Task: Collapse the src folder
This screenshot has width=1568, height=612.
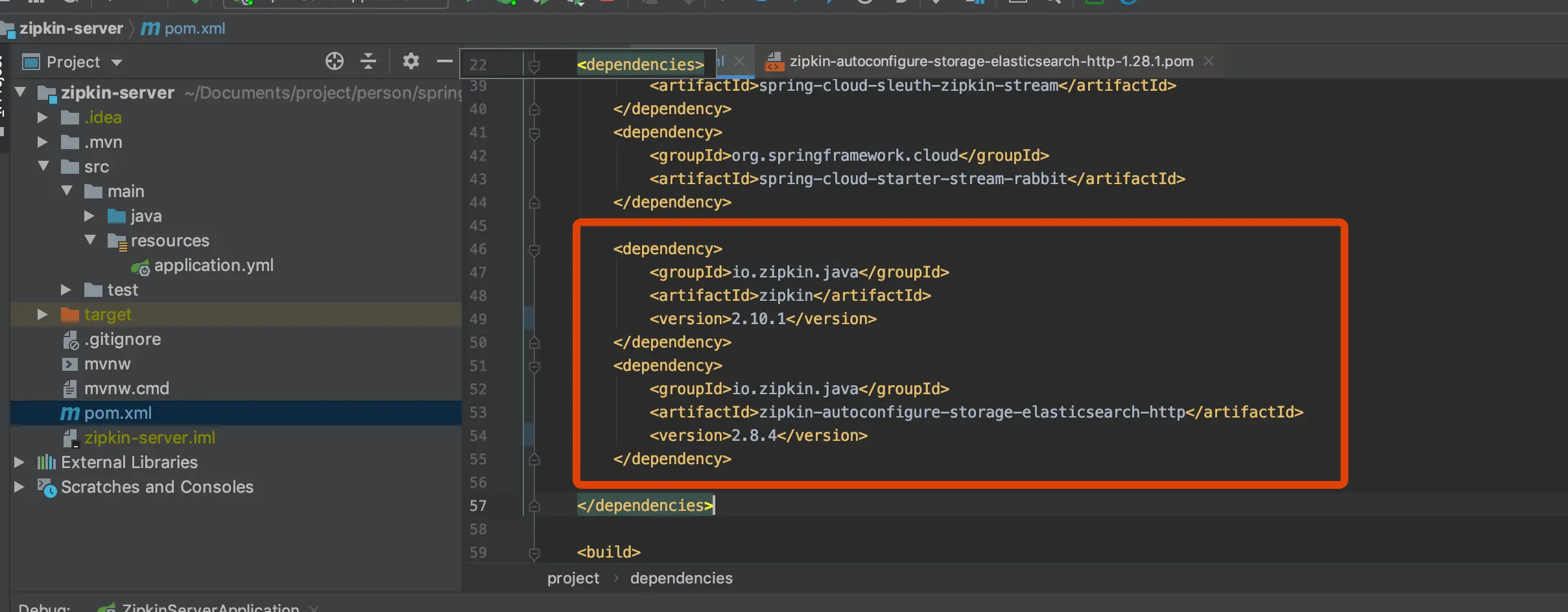Action: 43,166
